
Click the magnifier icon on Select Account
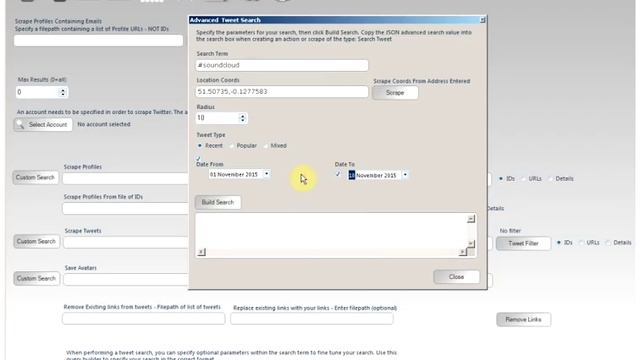[20, 124]
